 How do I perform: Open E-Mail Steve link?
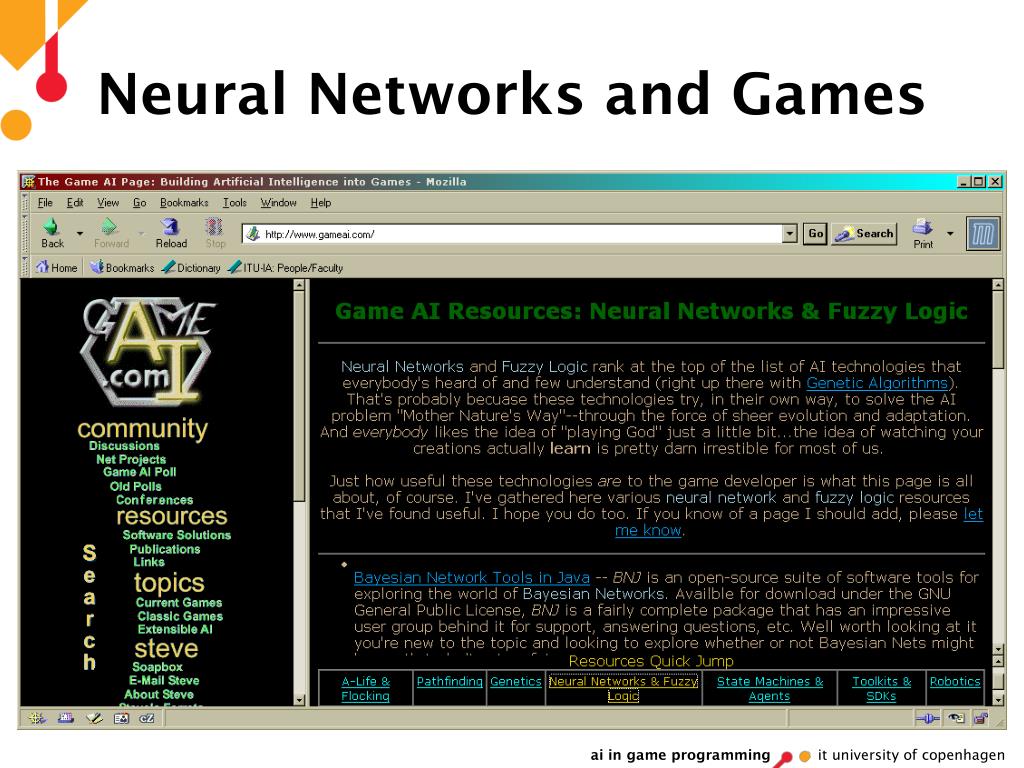coord(164,680)
